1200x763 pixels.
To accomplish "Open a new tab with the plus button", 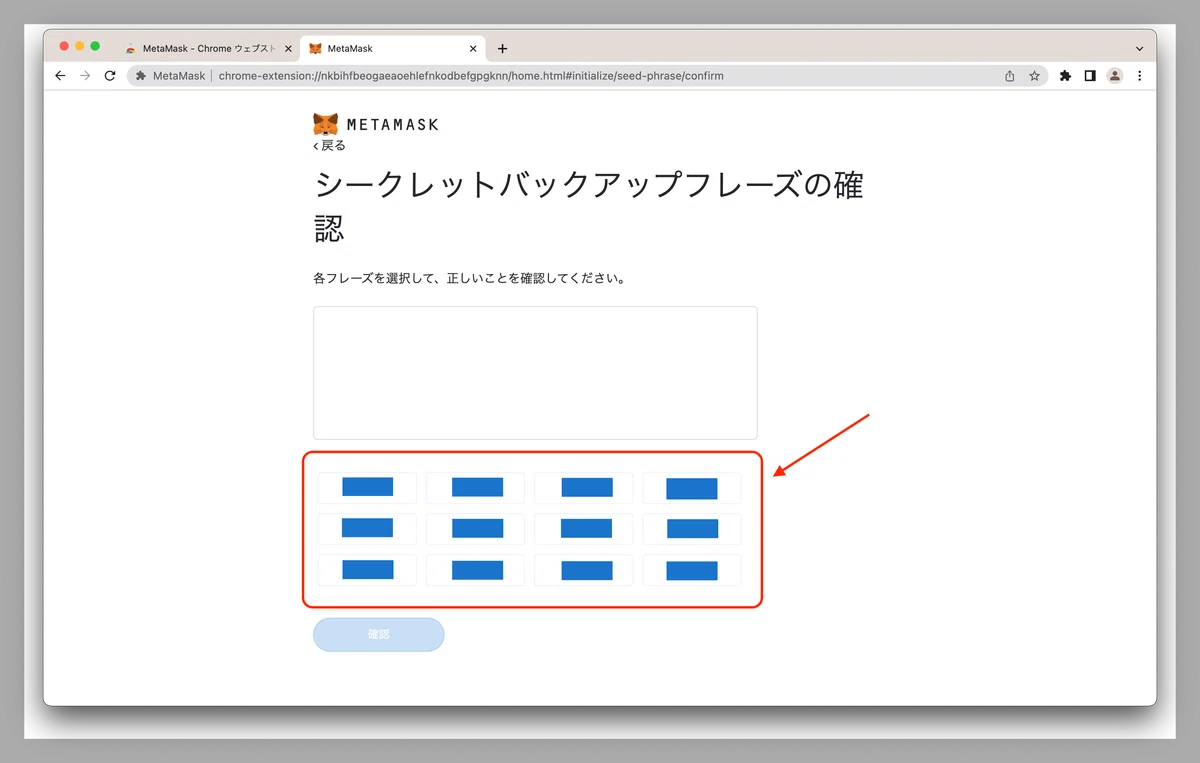I will (x=502, y=48).
